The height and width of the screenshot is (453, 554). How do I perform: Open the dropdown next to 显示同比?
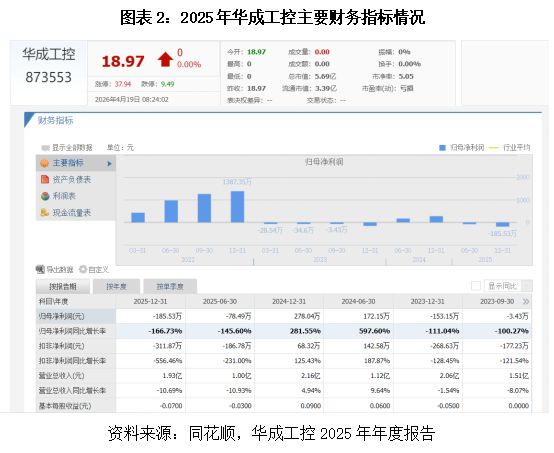527,286
